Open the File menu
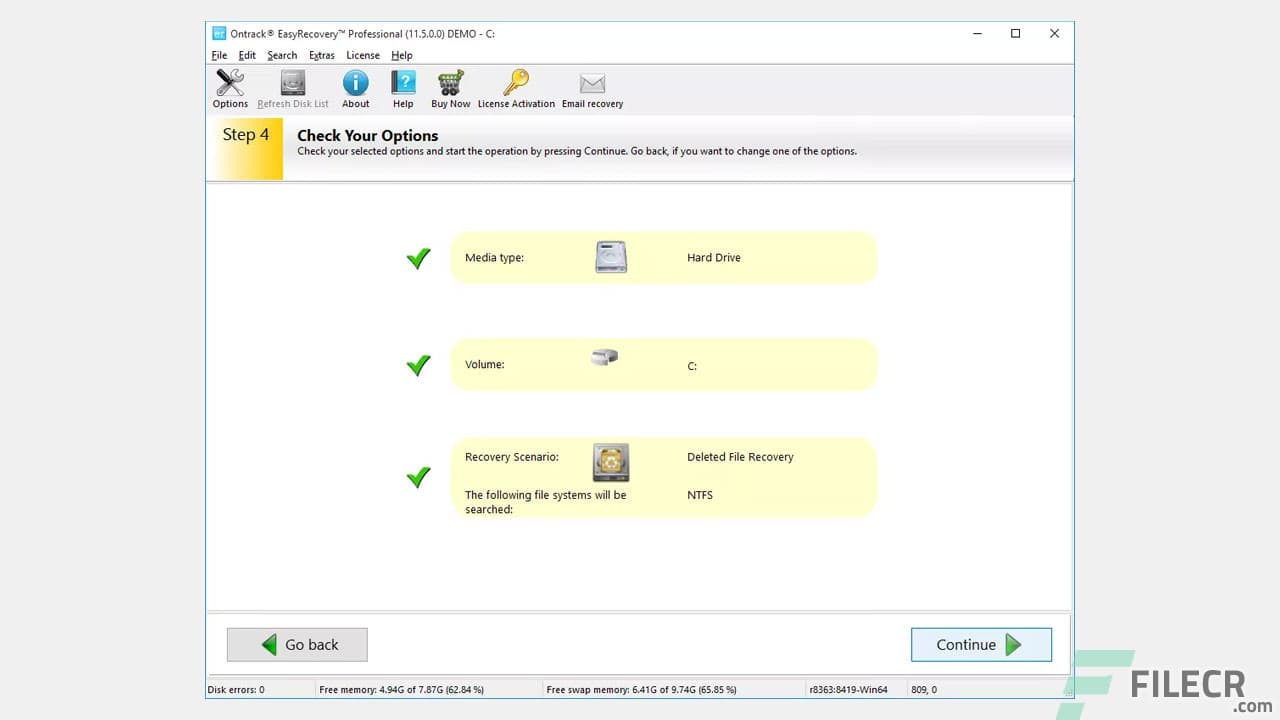The width and height of the screenshot is (1280, 720). click(219, 55)
